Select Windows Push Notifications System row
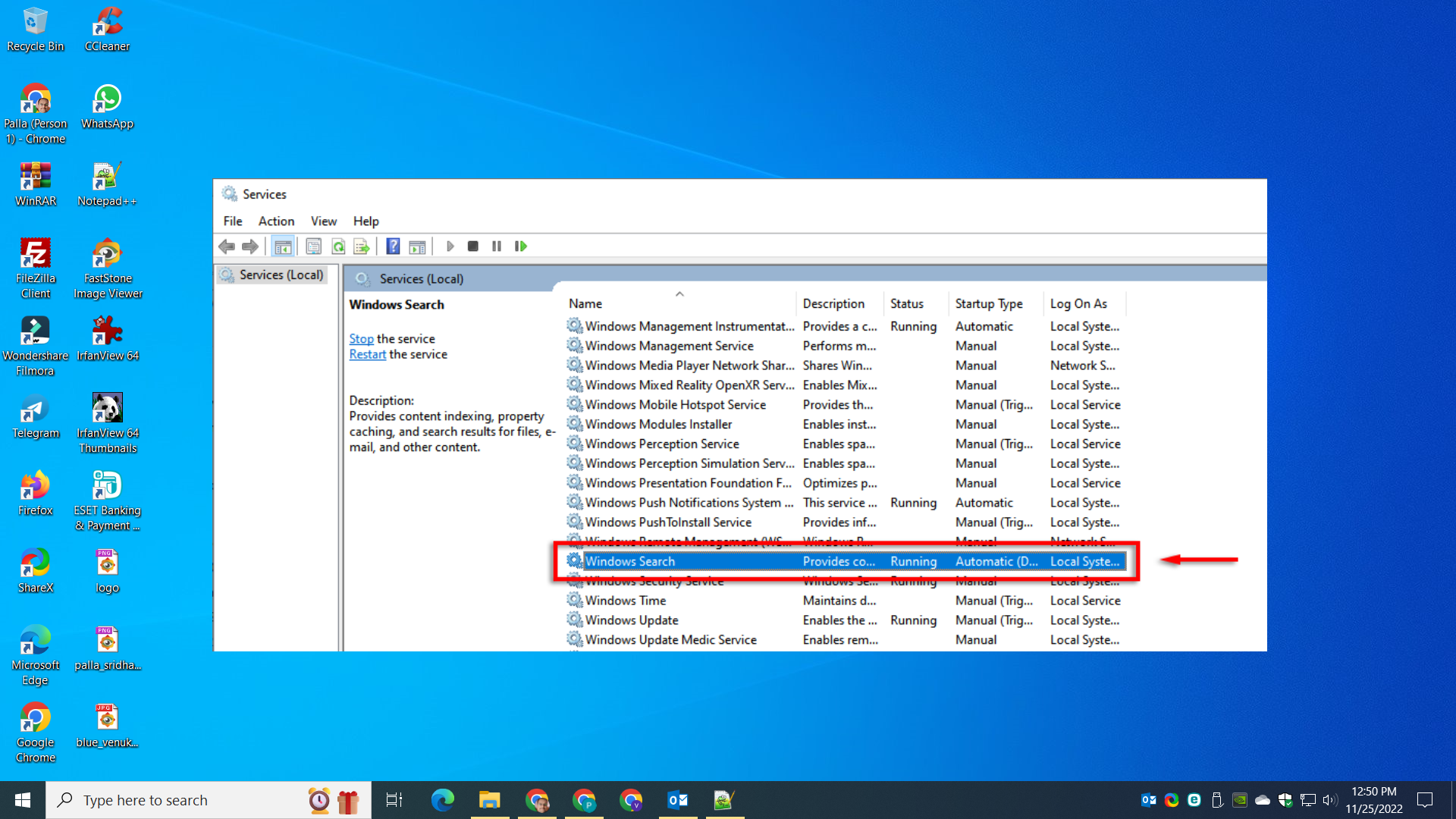This screenshot has height=819, width=1456. click(x=846, y=503)
